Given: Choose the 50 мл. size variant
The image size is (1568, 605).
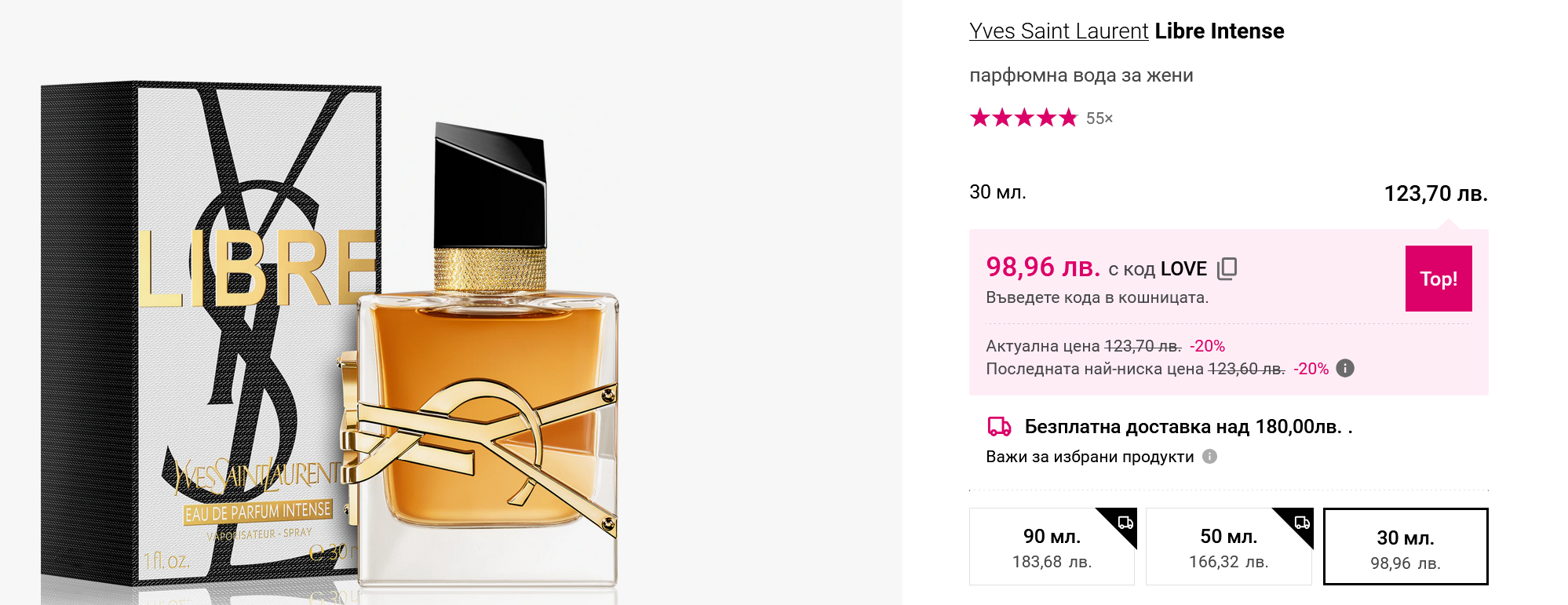Looking at the screenshot, I should [1227, 547].
